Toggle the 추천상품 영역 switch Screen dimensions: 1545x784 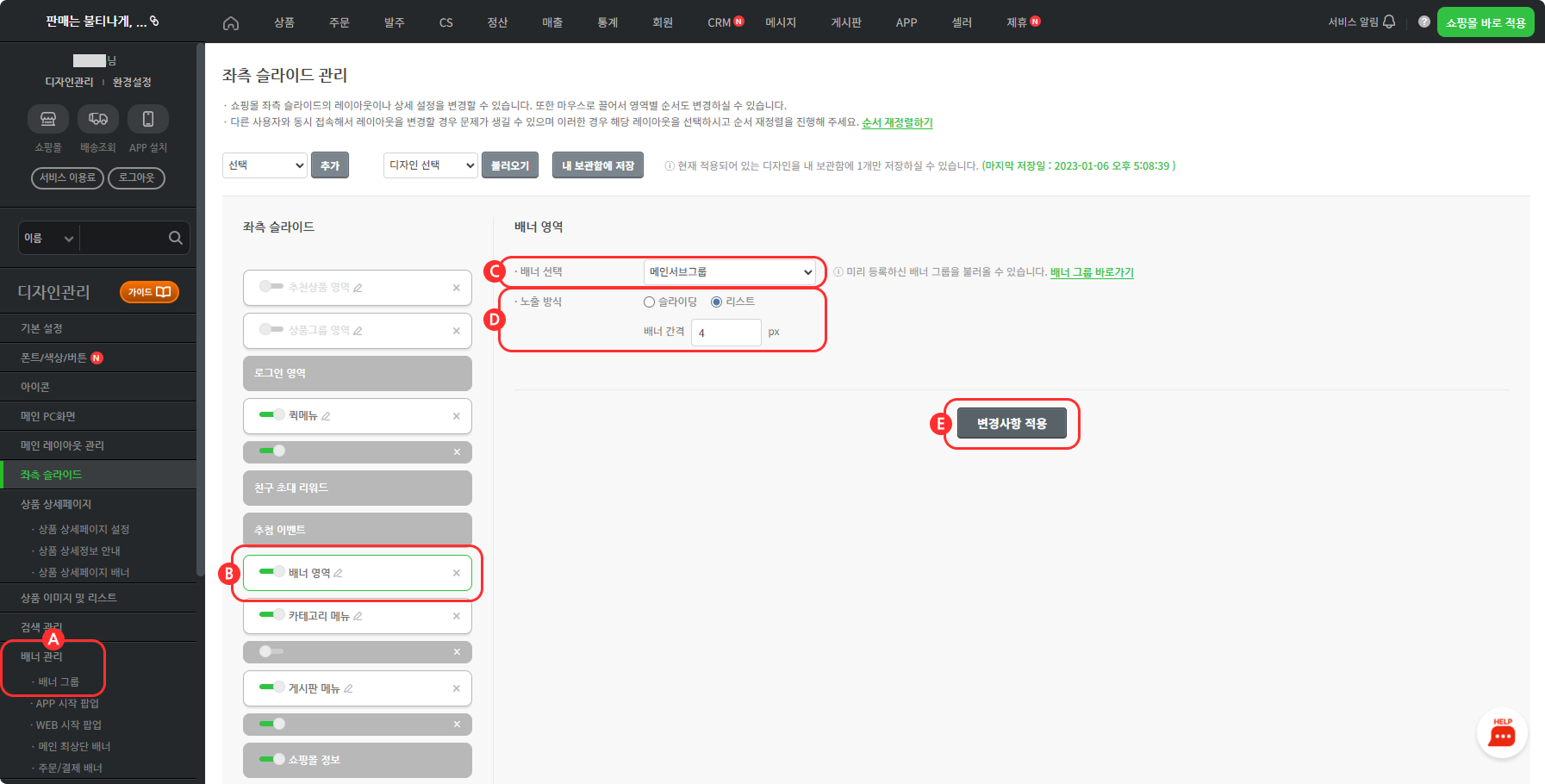[x=271, y=286]
